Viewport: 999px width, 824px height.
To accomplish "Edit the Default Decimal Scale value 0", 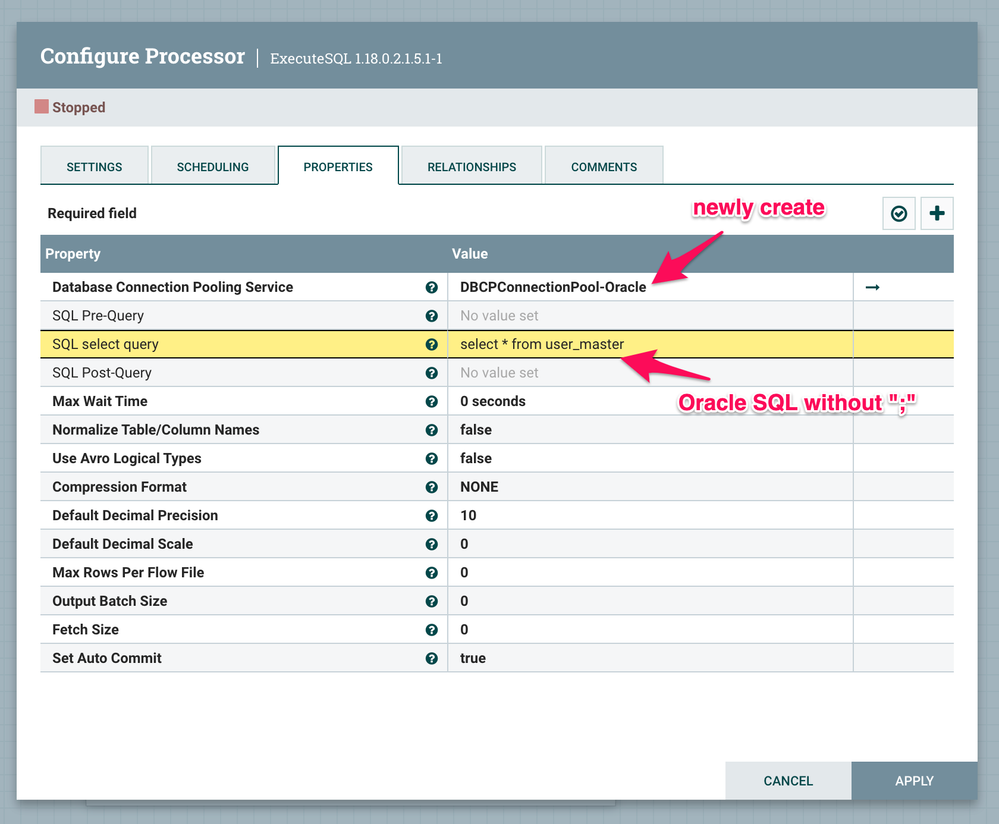I will (x=650, y=544).
